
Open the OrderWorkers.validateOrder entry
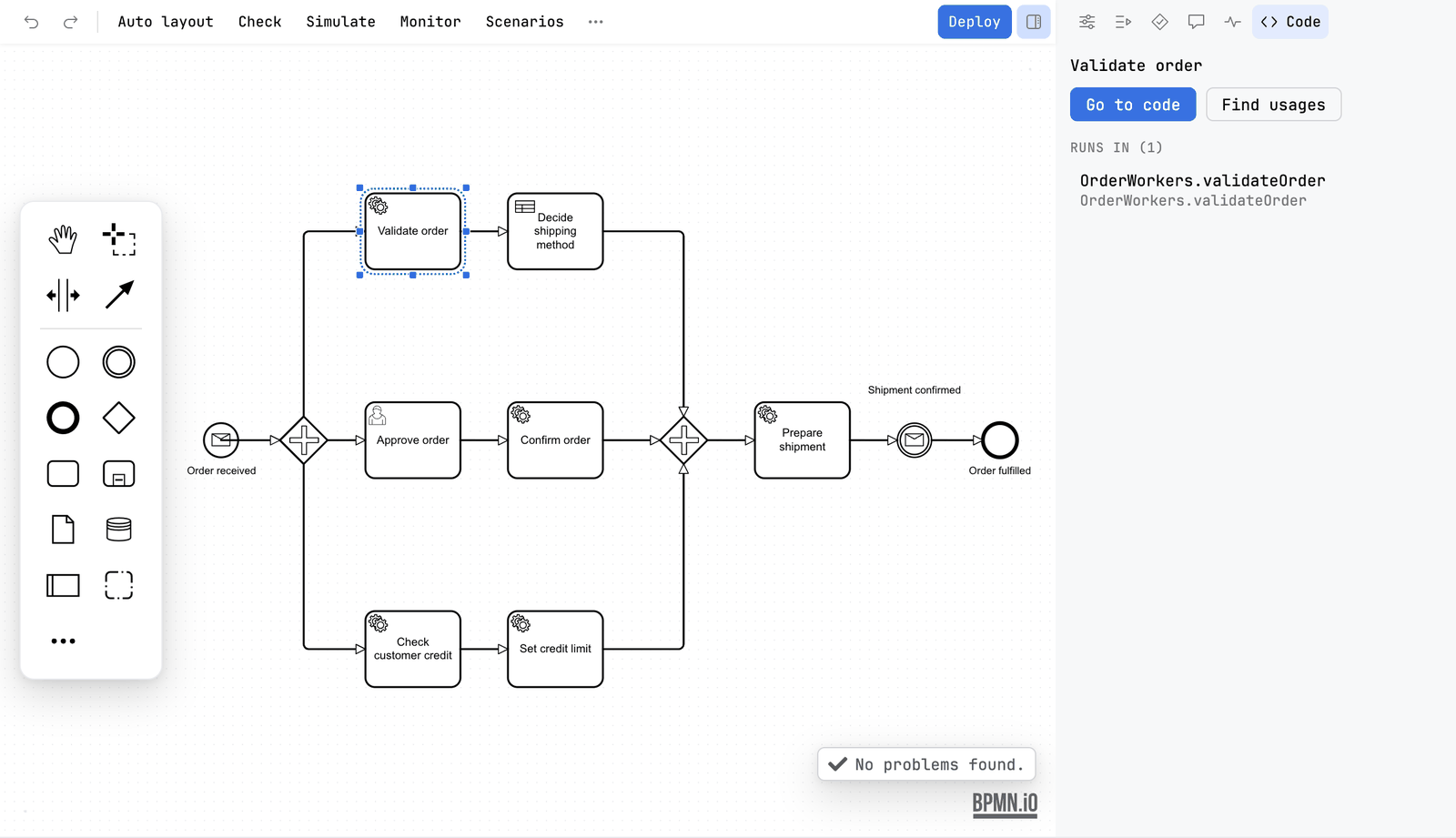1203,190
